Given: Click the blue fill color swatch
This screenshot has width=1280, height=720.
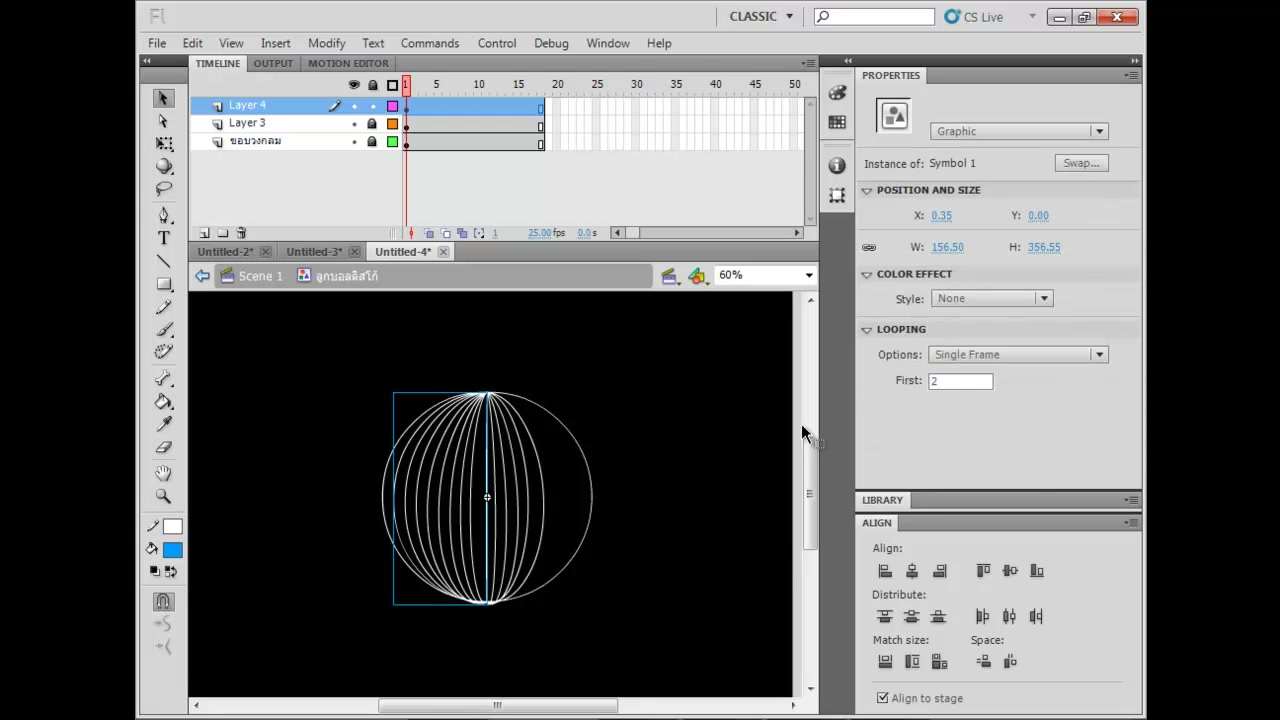Looking at the screenshot, I should coord(173,550).
